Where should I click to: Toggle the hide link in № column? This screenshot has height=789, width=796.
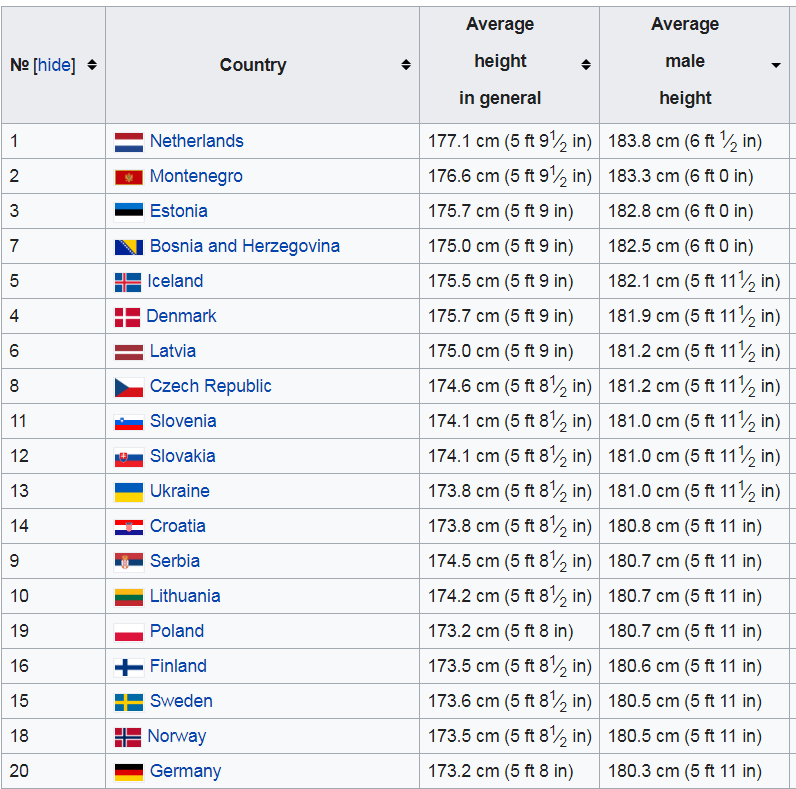tap(55, 65)
